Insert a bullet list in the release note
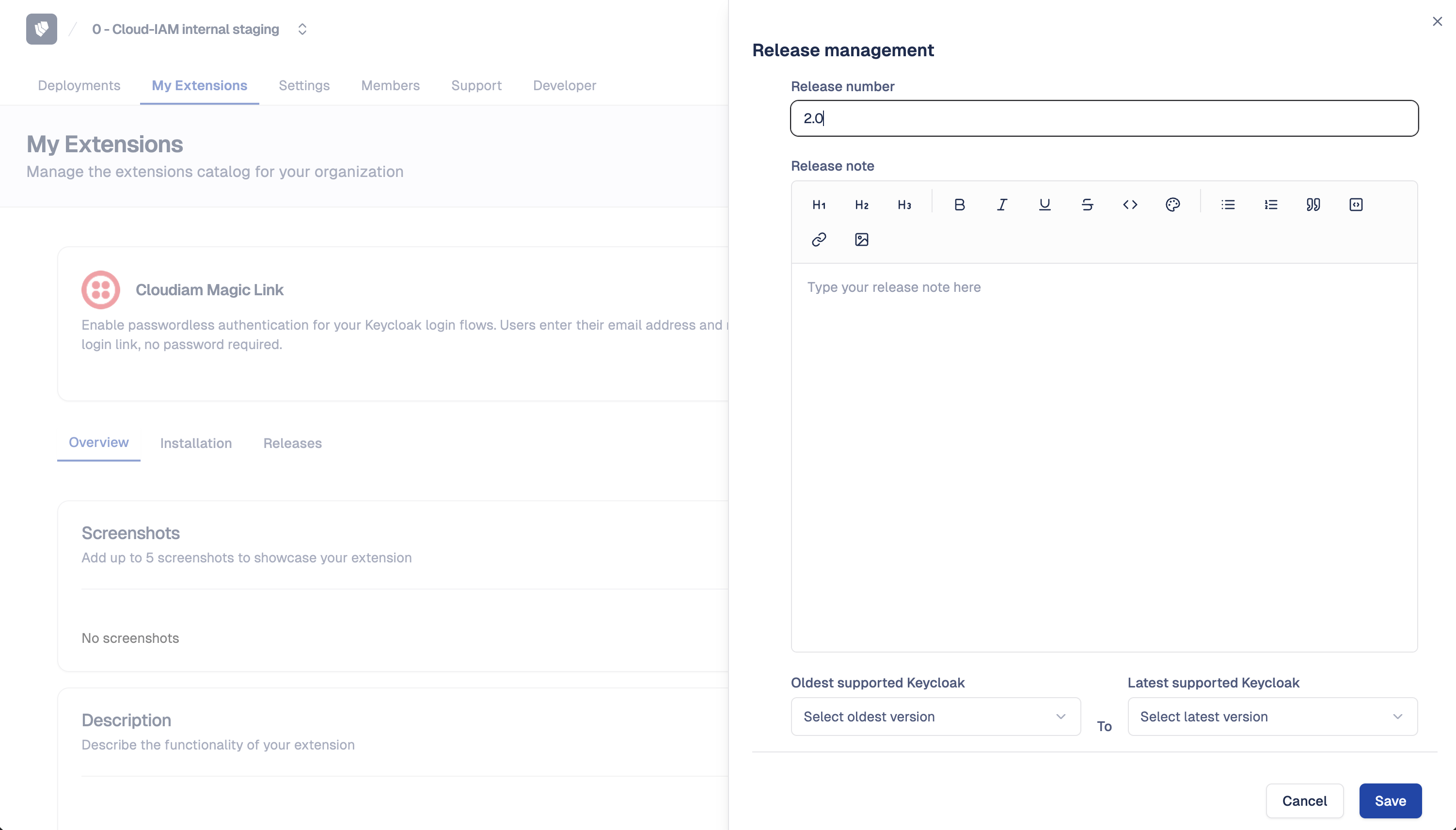1456x830 pixels. click(1228, 204)
